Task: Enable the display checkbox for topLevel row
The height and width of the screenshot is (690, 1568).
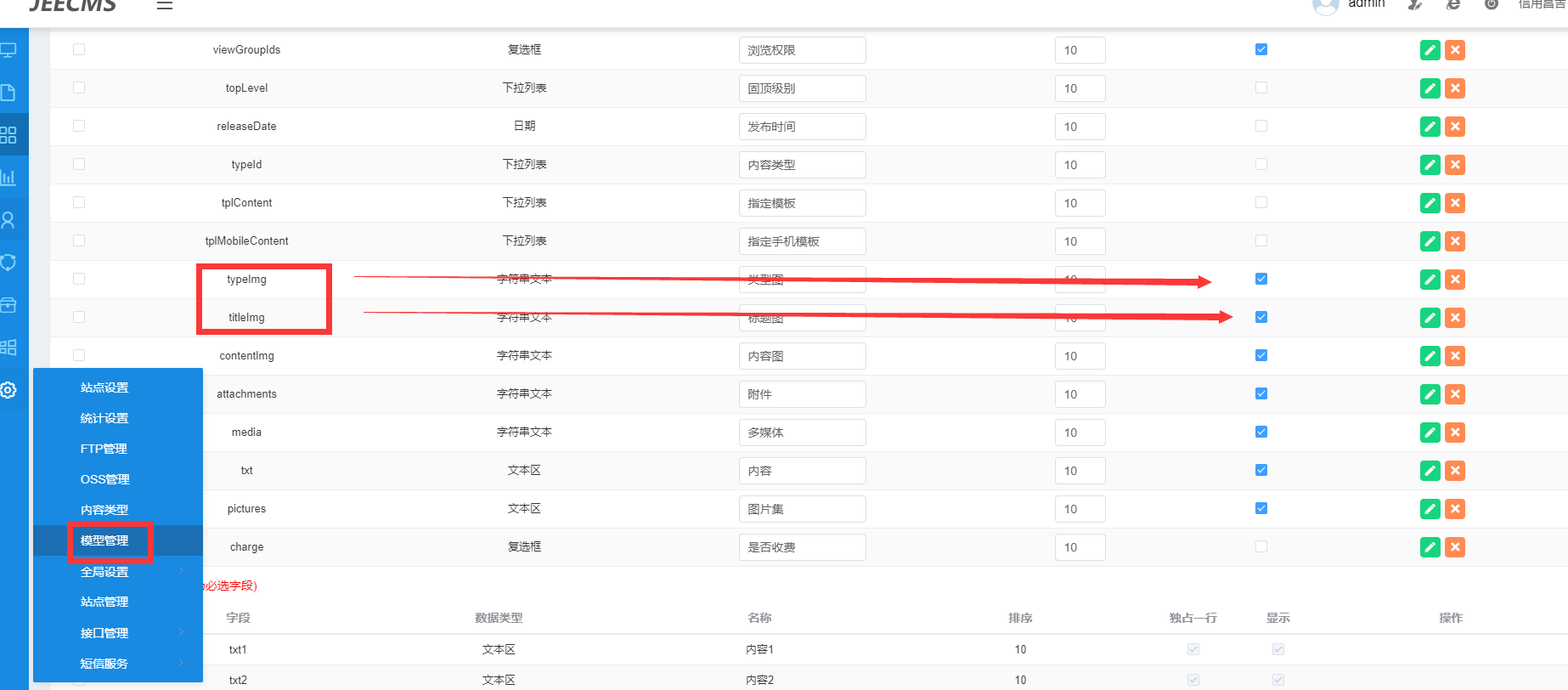Action: (1261, 88)
